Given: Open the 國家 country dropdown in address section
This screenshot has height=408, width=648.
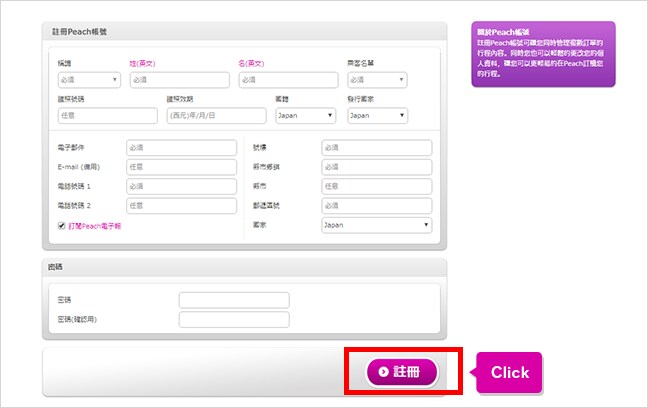Looking at the screenshot, I should [x=377, y=225].
